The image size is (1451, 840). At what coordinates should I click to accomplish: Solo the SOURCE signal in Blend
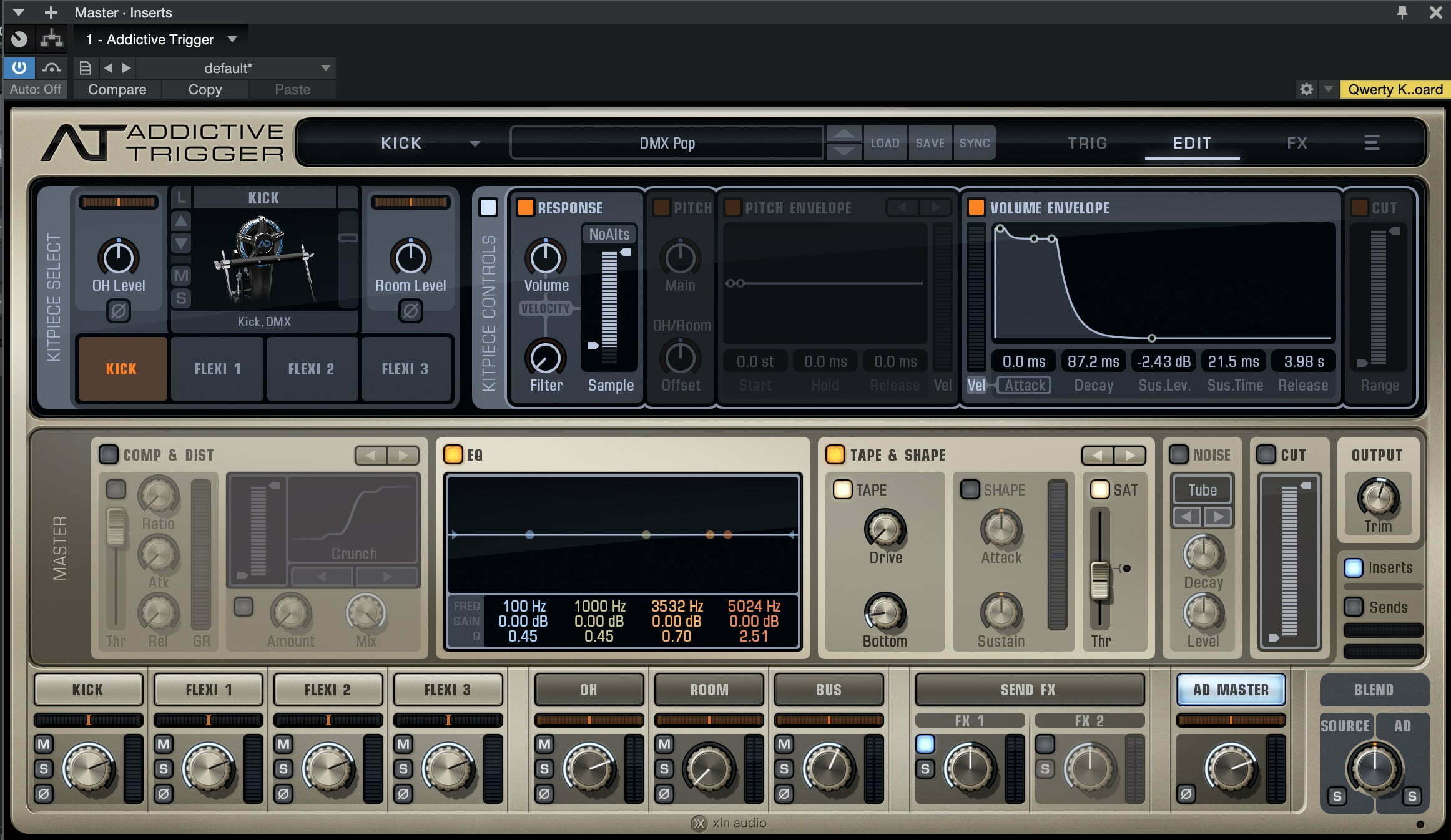tap(1337, 796)
